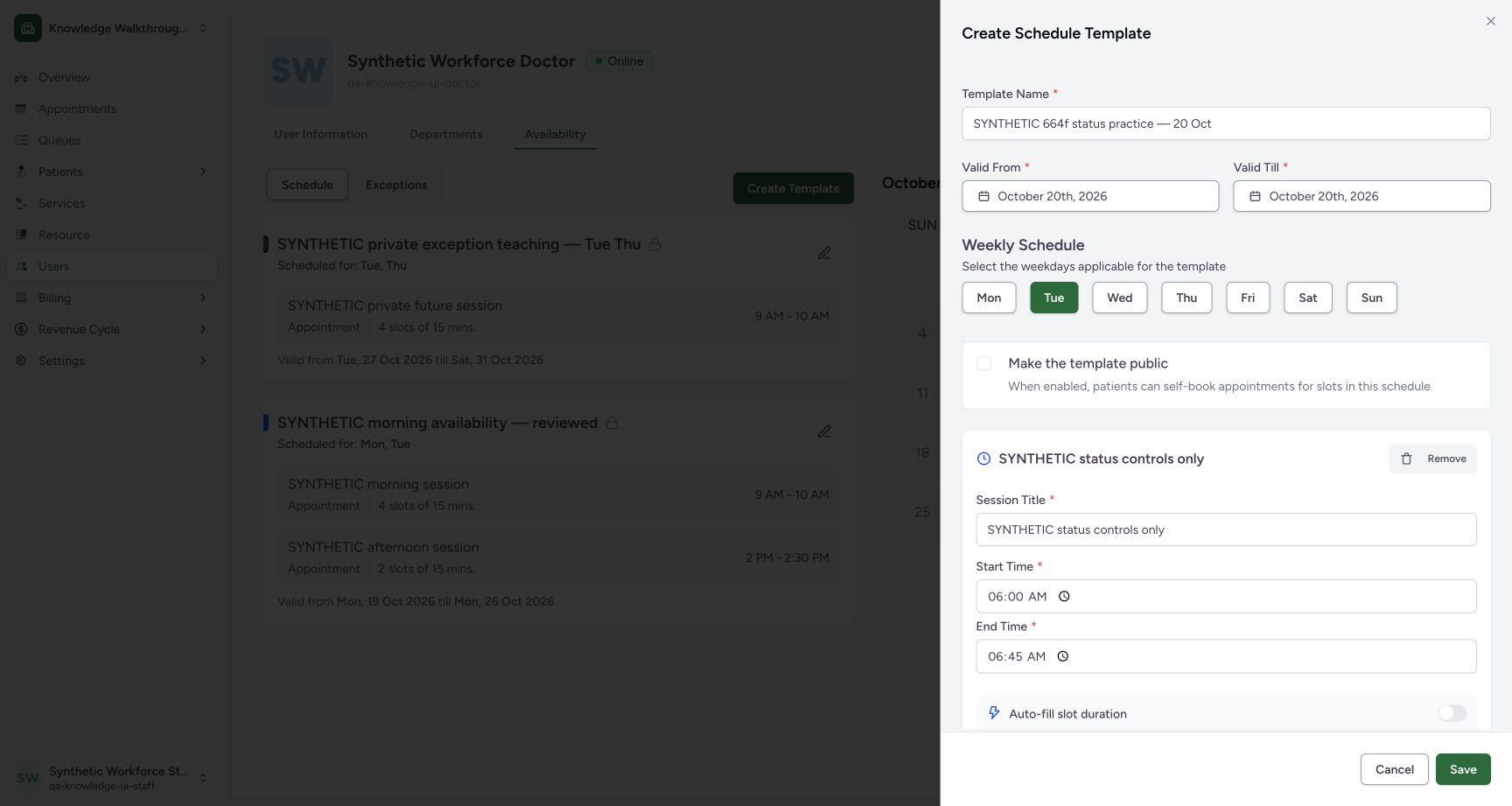Click the Revenue Cycle icon in sidebar

21,329
